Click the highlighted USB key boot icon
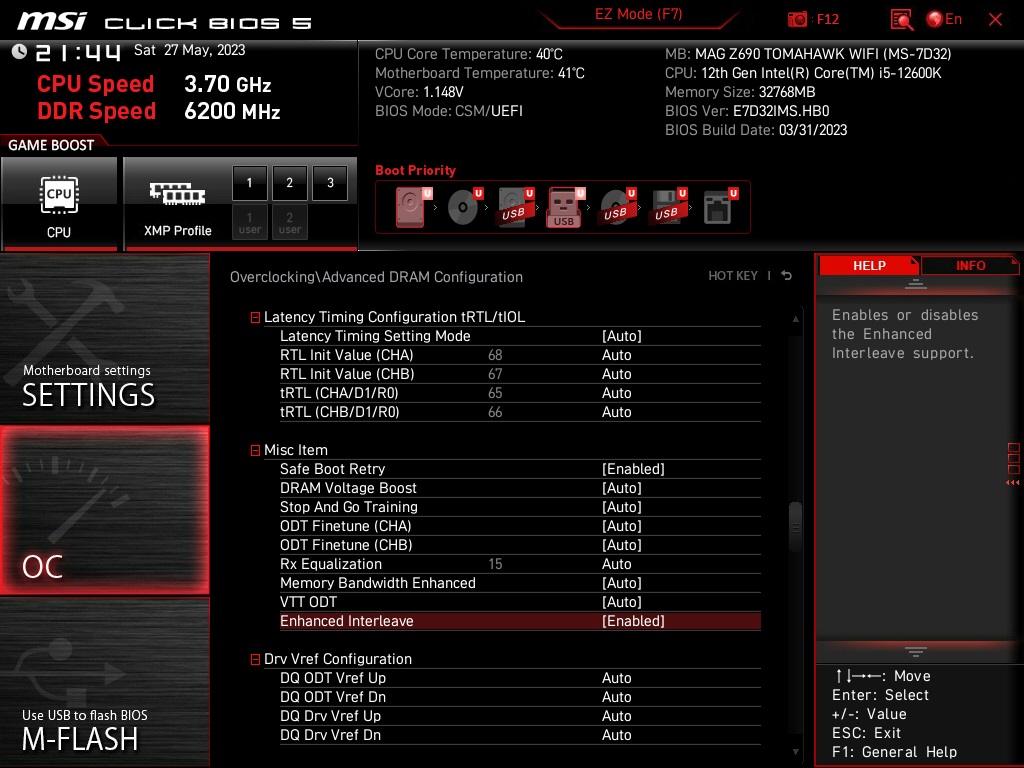Screen dimensions: 1024x768 click(566, 207)
